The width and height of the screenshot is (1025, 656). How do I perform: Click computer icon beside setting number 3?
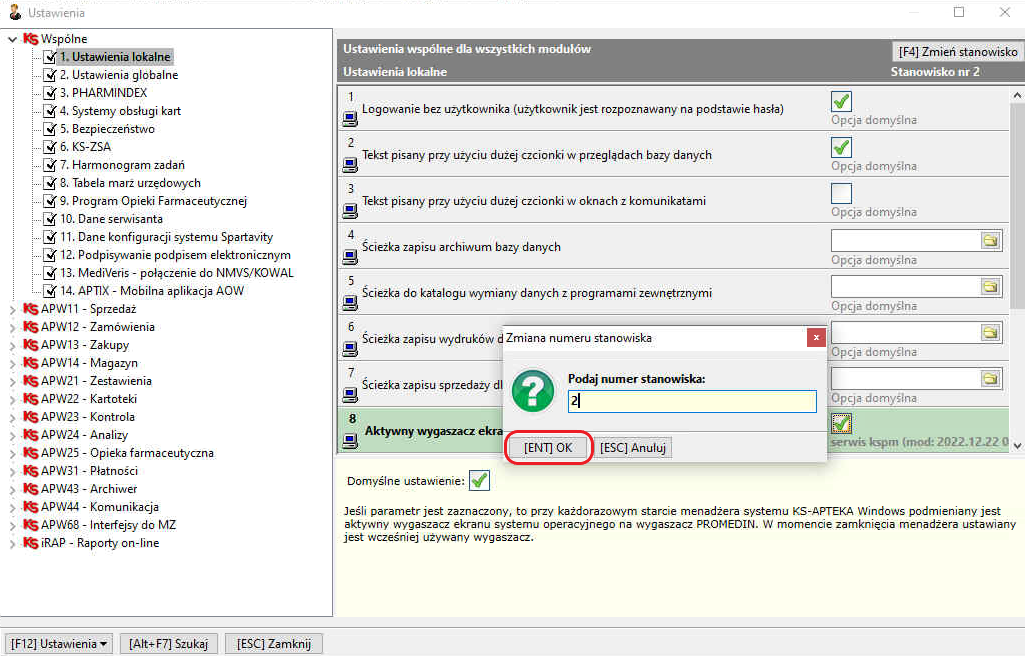point(350,211)
